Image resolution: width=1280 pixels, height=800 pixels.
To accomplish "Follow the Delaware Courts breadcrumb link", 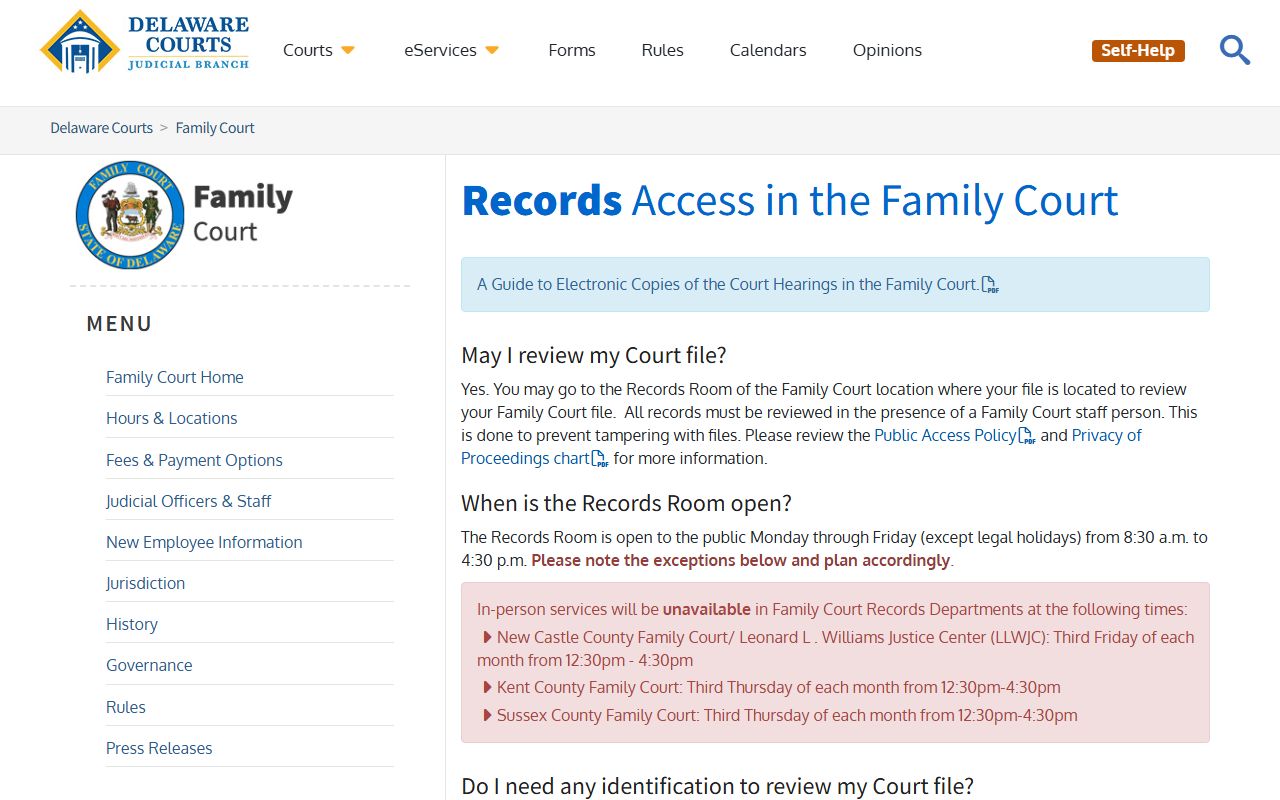I will (102, 128).
